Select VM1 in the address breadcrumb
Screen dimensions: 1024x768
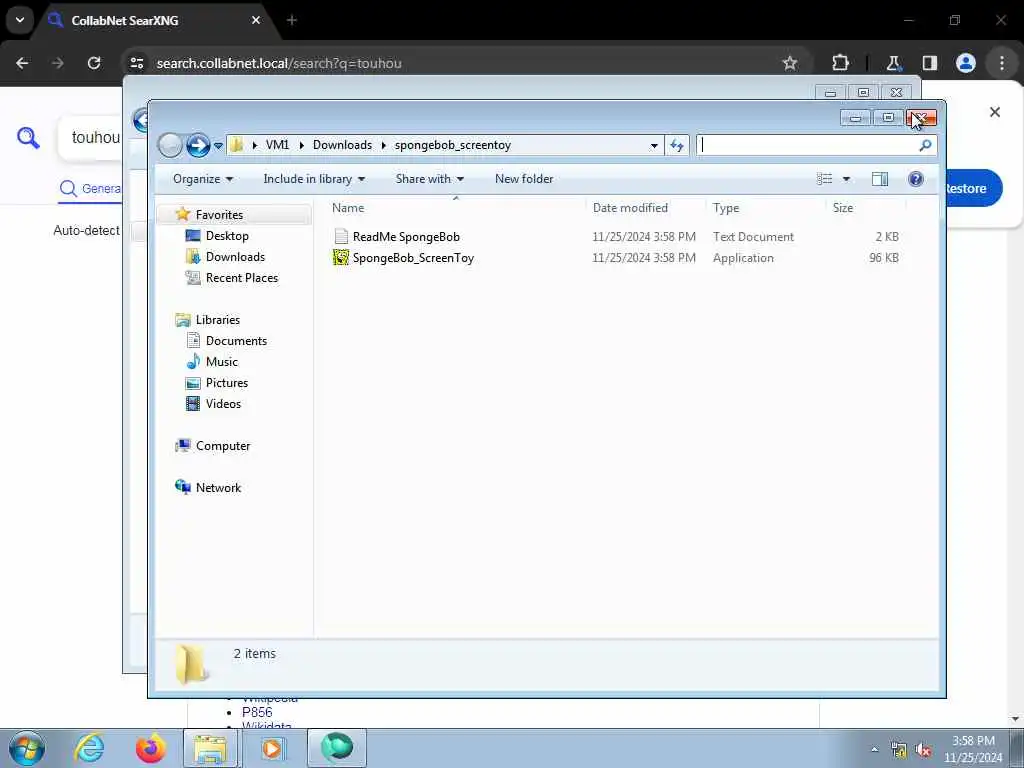[277, 145]
